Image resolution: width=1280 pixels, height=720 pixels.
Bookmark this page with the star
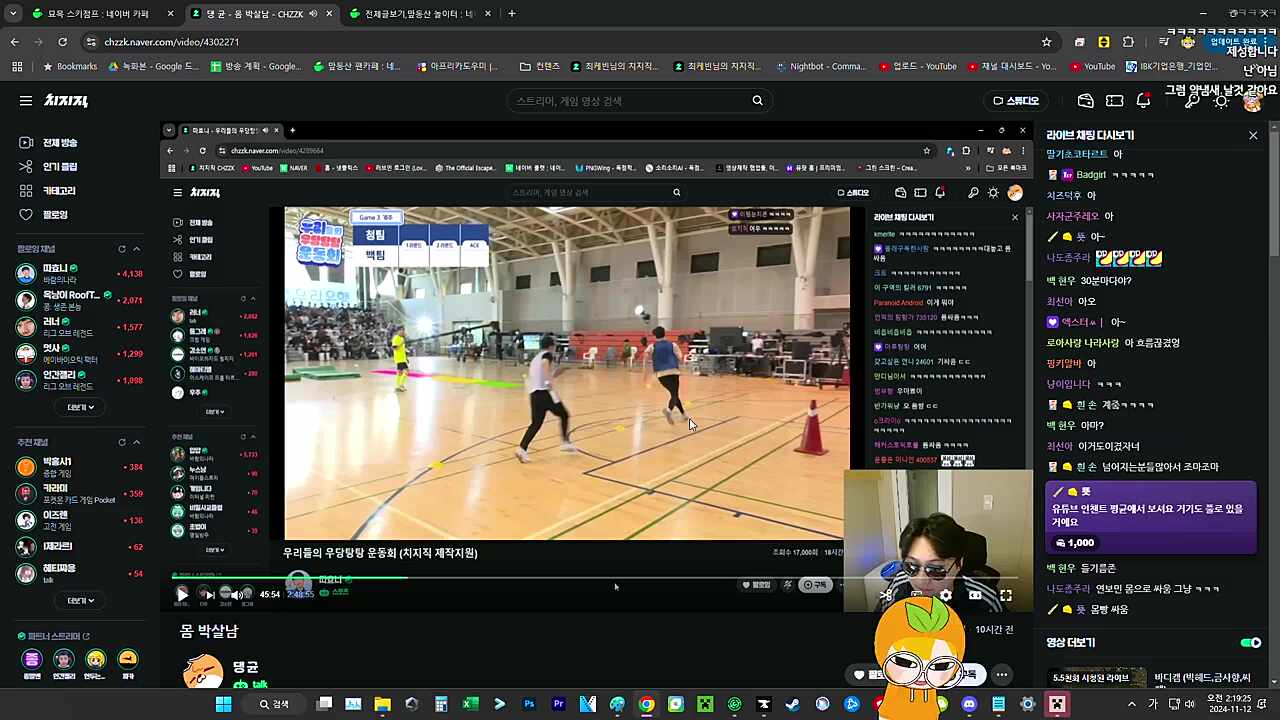pos(1047,42)
